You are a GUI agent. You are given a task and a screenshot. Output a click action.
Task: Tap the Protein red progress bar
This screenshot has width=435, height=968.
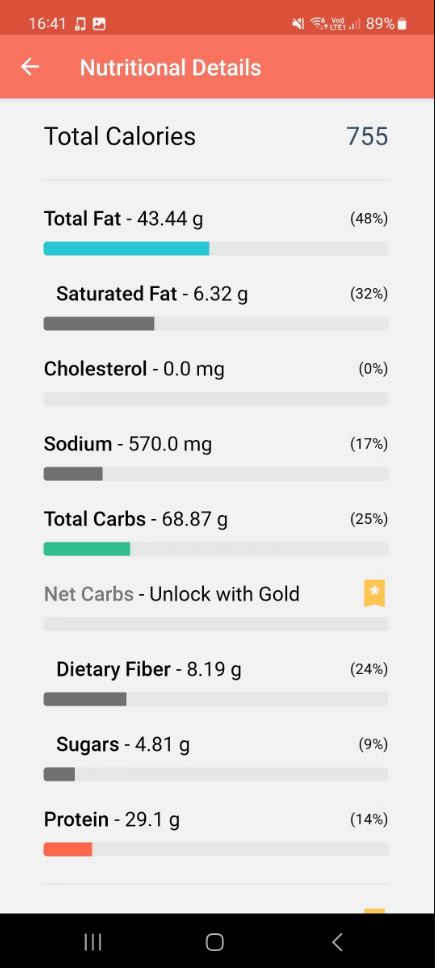(x=68, y=849)
